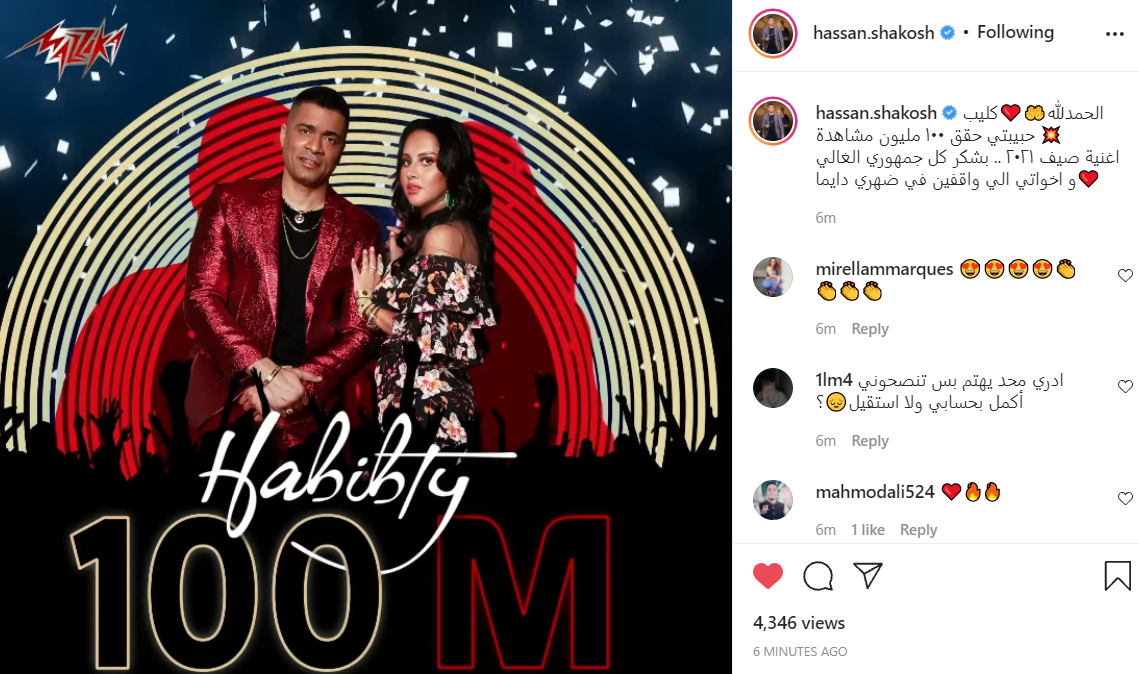Open three-dot more options menu

(1115, 34)
